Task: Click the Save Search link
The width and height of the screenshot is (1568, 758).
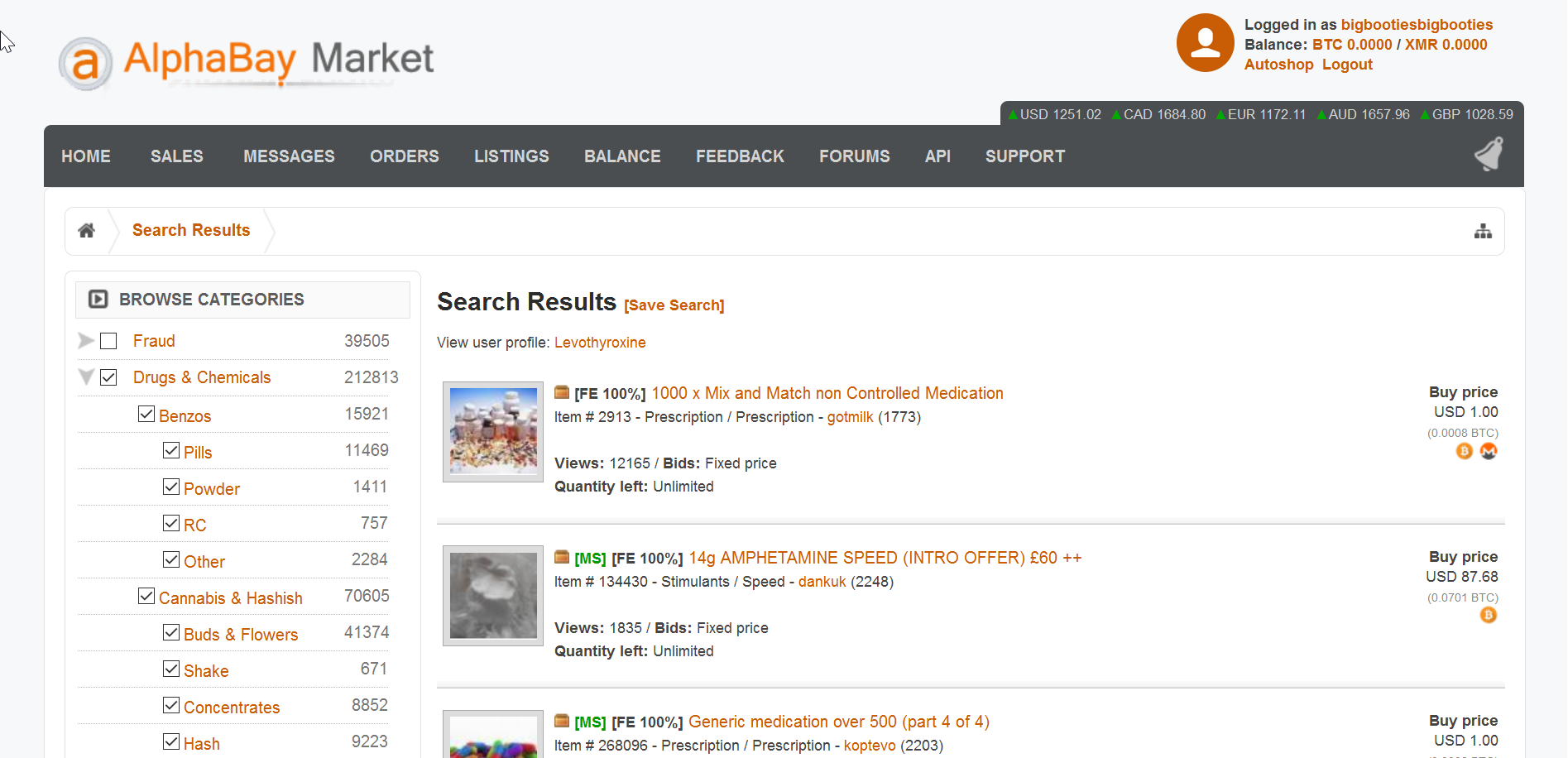Action: pyautogui.click(x=674, y=305)
